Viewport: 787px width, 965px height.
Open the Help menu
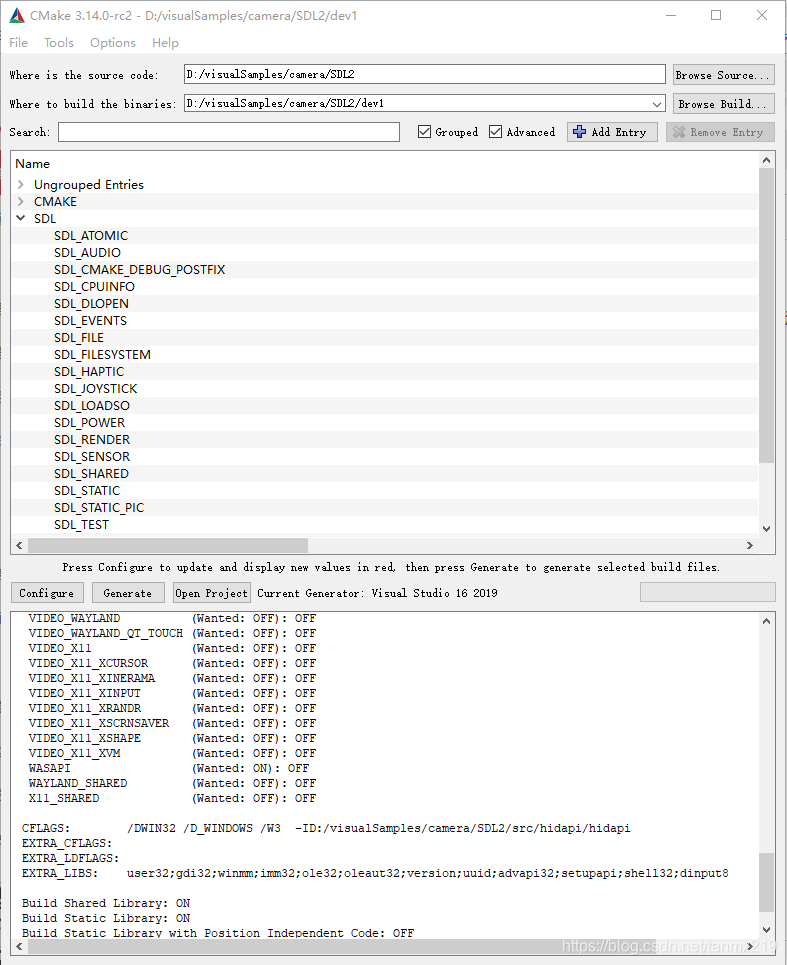pos(165,42)
